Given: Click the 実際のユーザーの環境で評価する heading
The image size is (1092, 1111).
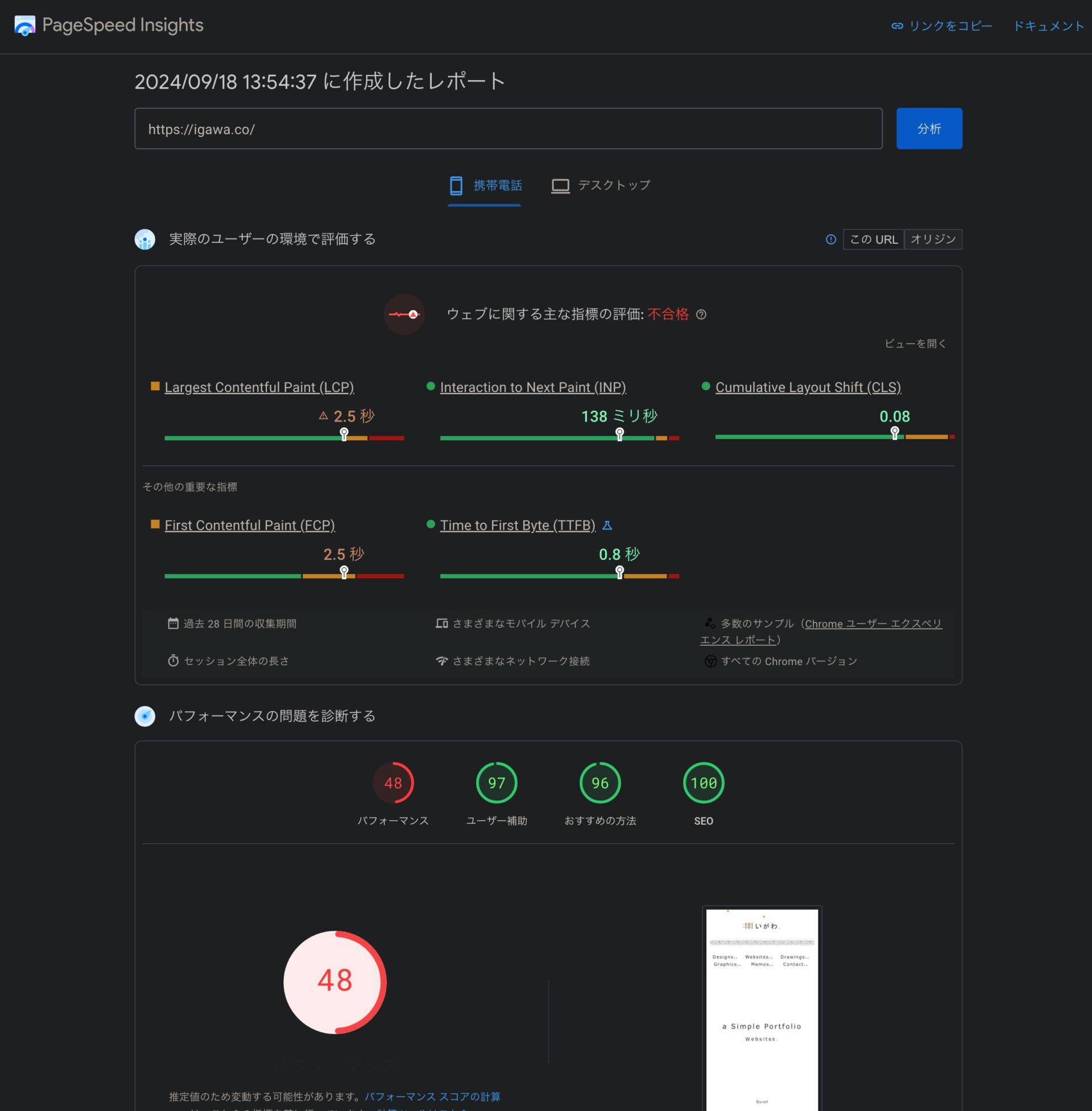Looking at the screenshot, I should (272, 239).
